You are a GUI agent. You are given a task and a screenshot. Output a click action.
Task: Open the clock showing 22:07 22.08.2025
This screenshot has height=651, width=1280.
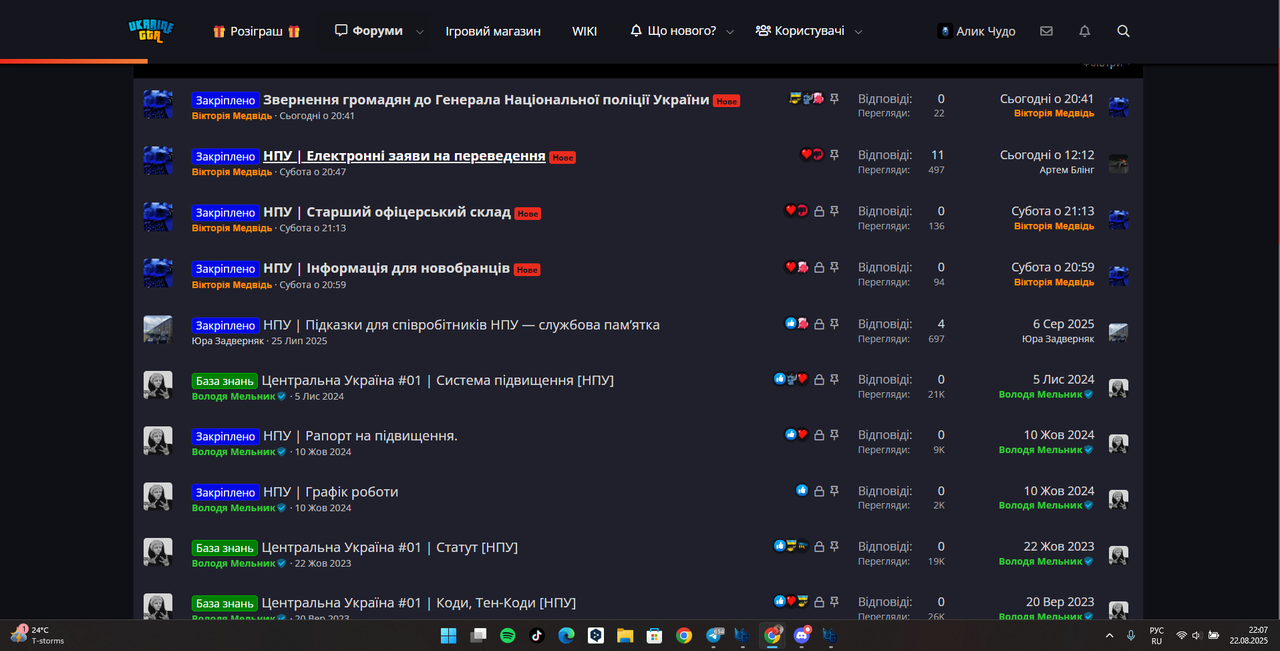[x=1249, y=635]
